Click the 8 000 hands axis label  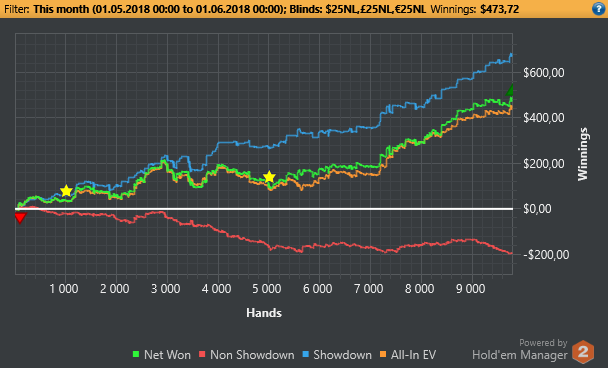click(x=420, y=289)
